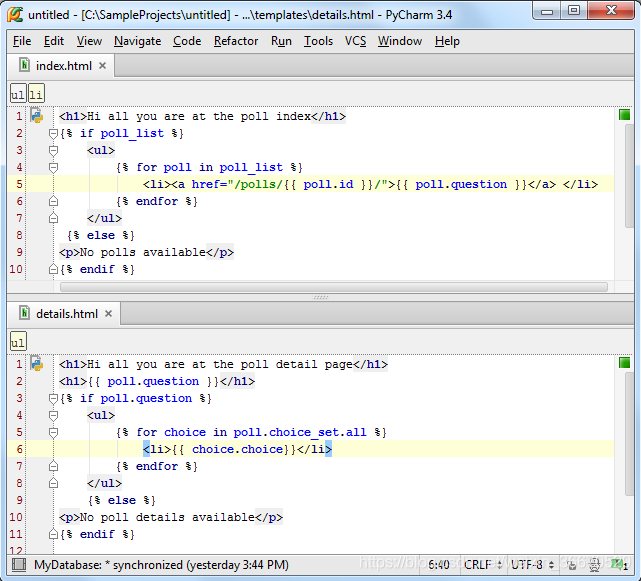This screenshot has width=641, height=581.
Task: Collapse the 'for choice in poll.choice_set.all' fold
Action: tap(53, 433)
